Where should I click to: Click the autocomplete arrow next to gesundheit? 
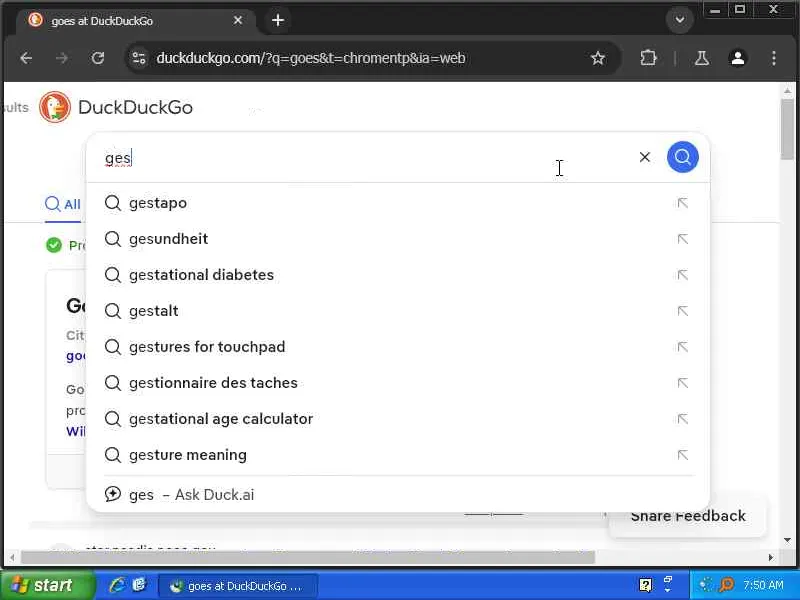[683, 239]
